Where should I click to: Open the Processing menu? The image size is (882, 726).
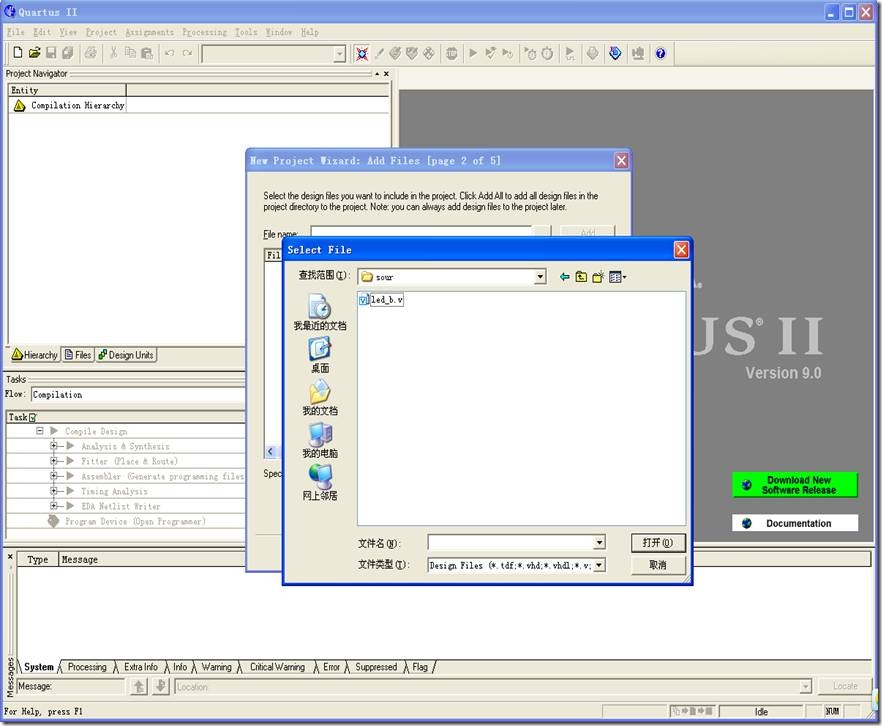click(204, 31)
